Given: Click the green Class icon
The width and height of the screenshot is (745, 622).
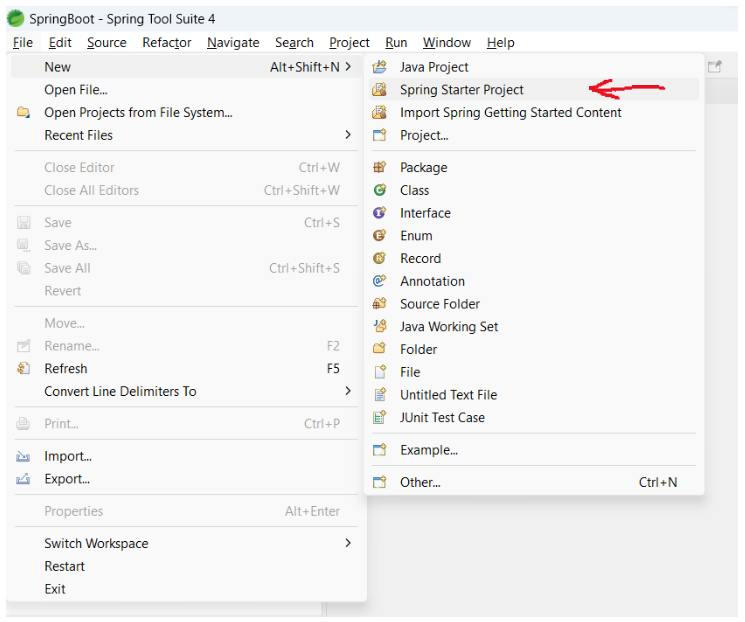Looking at the screenshot, I should coord(379,190).
